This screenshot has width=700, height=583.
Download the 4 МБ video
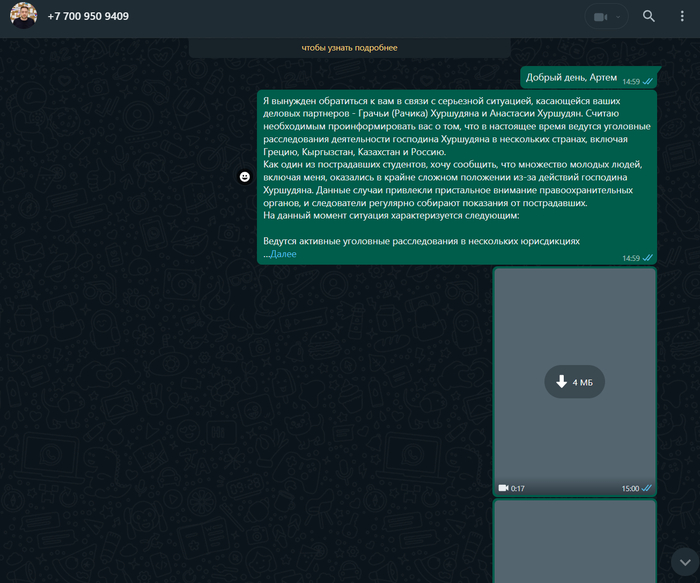point(574,382)
